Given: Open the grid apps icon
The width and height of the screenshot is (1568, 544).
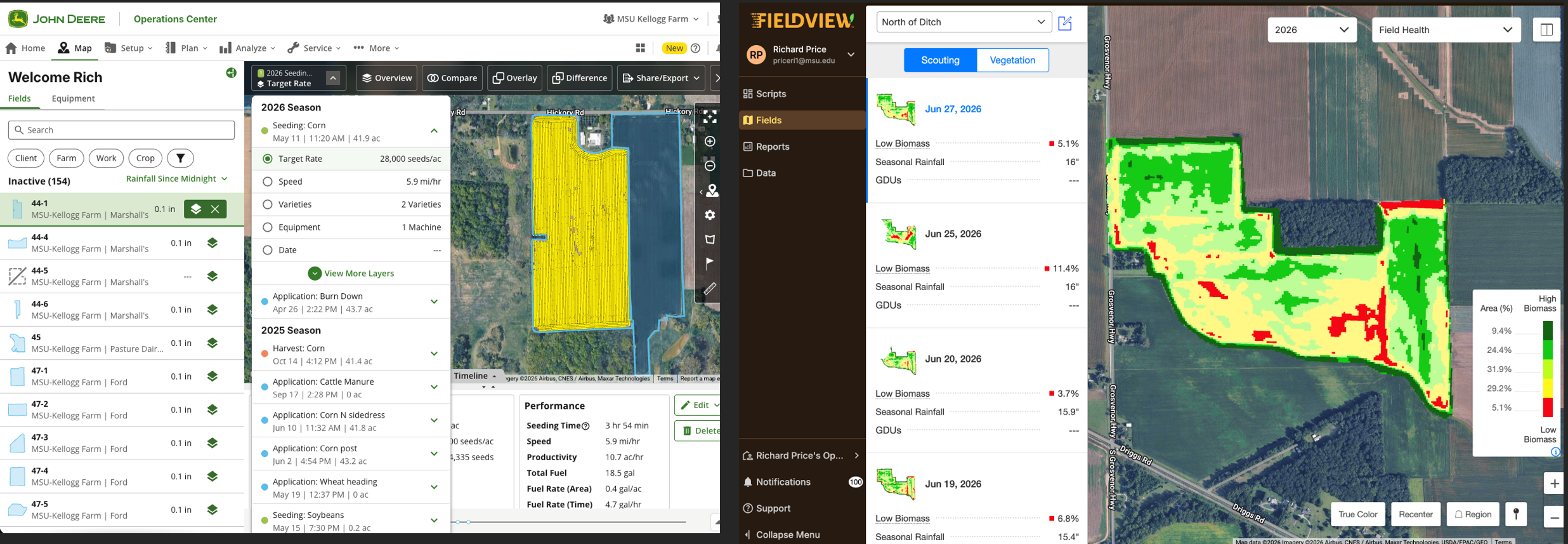Looking at the screenshot, I should coord(640,48).
